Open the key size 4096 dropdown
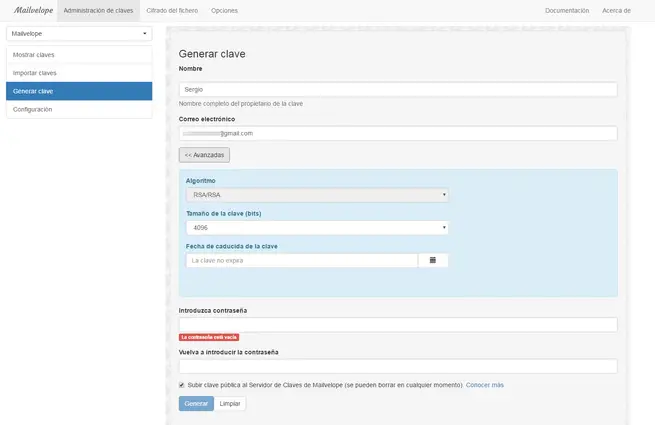This screenshot has width=655, height=425. pyautogui.click(x=317, y=228)
